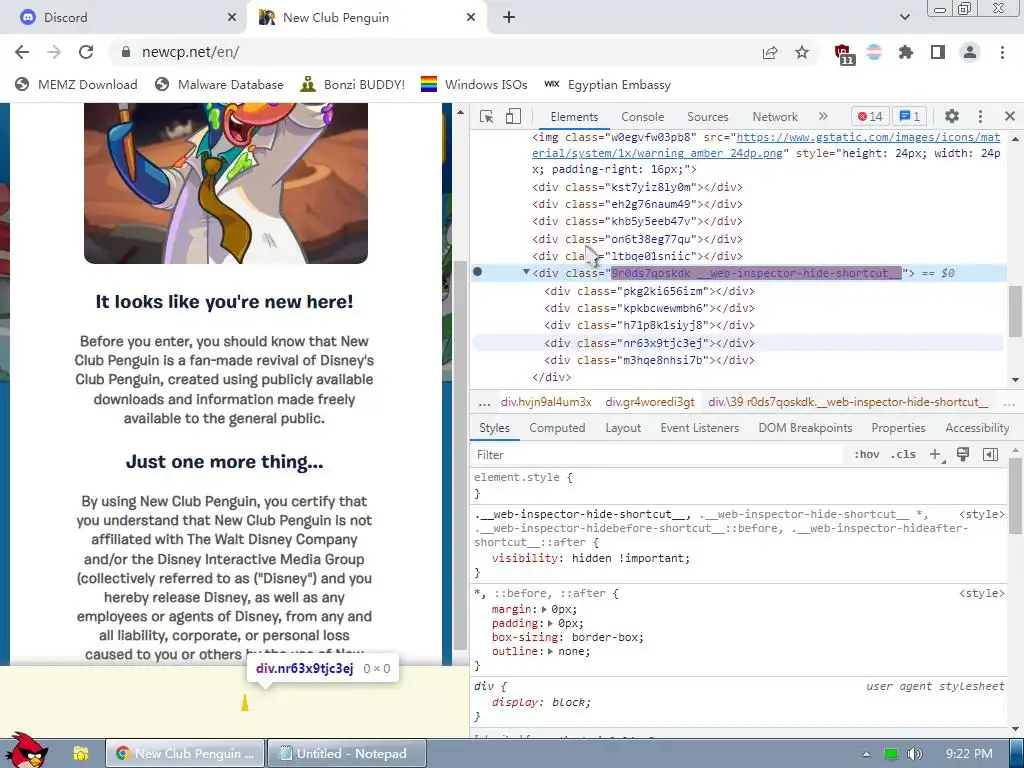Click the taskbar volume speaker icon

915,754
